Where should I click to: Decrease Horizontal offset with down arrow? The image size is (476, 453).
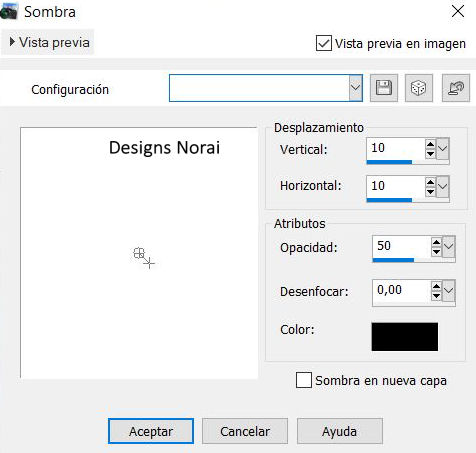(x=430, y=192)
